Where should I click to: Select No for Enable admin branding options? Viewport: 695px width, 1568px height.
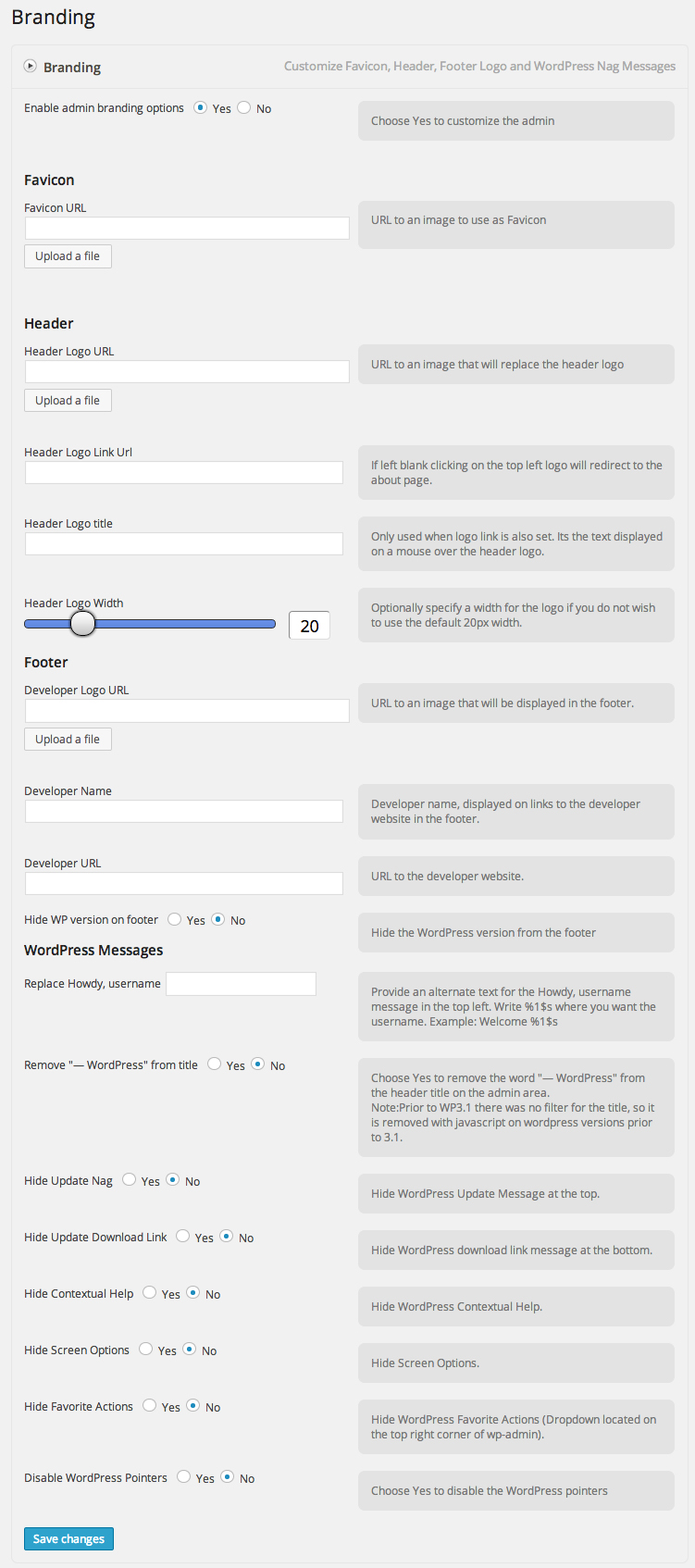(x=244, y=107)
